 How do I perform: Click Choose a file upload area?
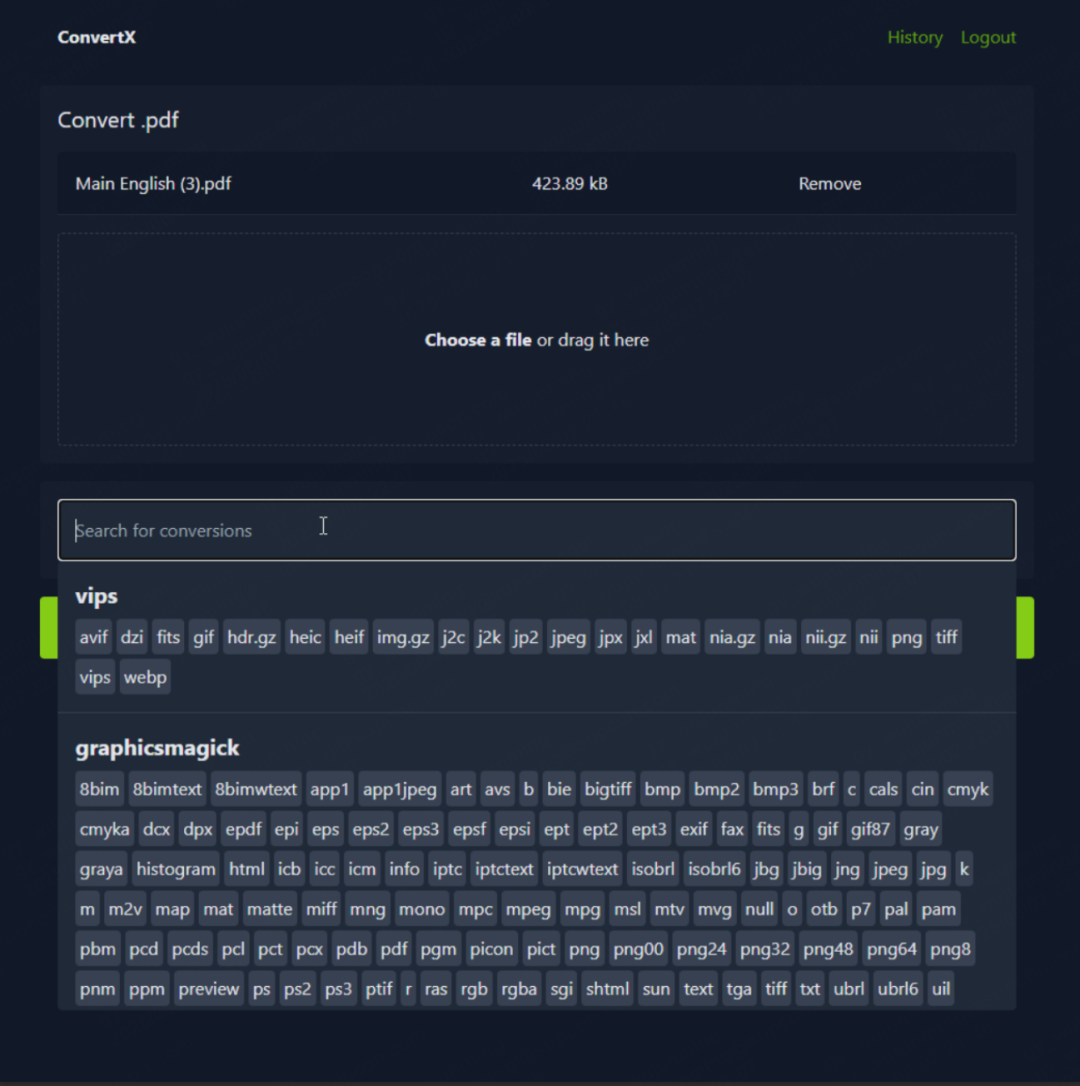pos(537,339)
